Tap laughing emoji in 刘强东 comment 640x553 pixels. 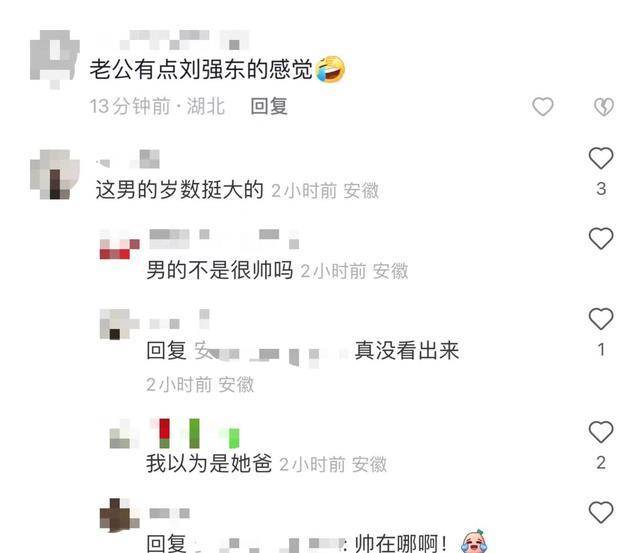(330, 69)
